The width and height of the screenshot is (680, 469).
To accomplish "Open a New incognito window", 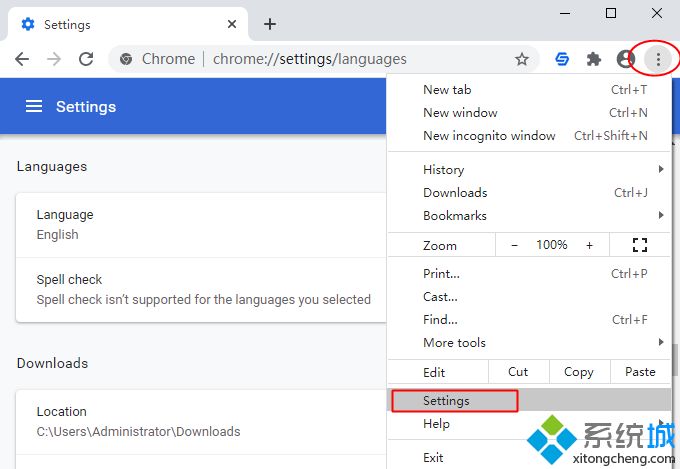I will click(x=529, y=136).
